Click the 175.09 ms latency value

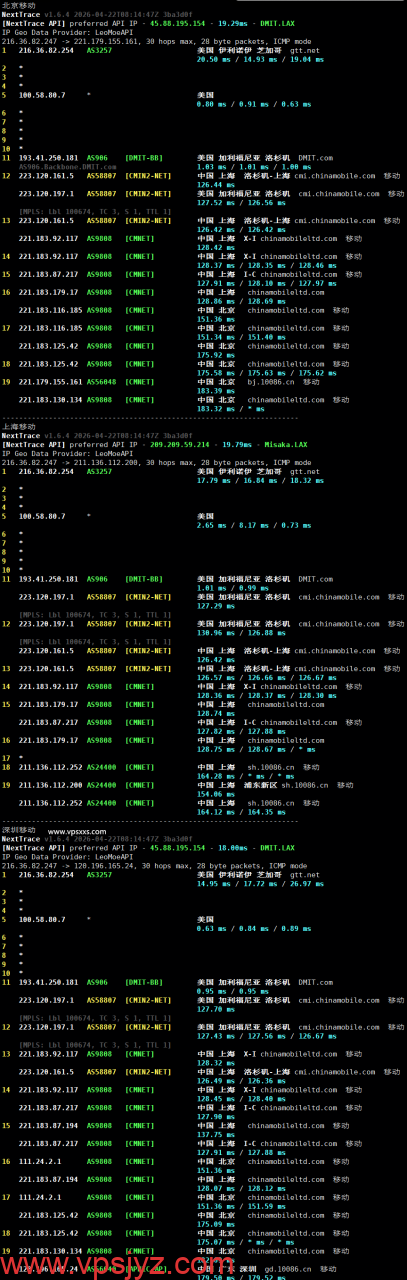[x=214, y=1223]
